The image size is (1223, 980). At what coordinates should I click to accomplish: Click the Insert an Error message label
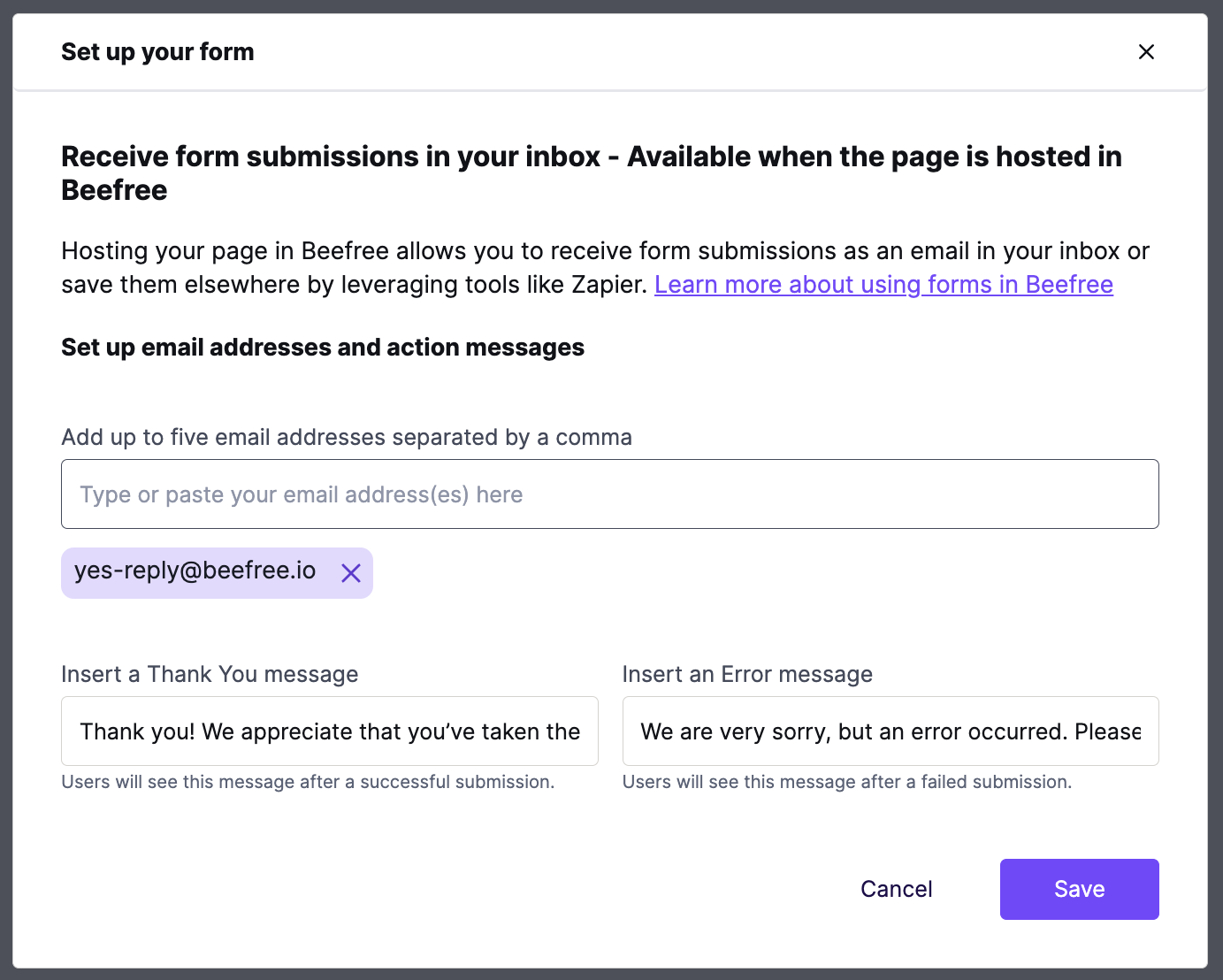tap(747, 675)
